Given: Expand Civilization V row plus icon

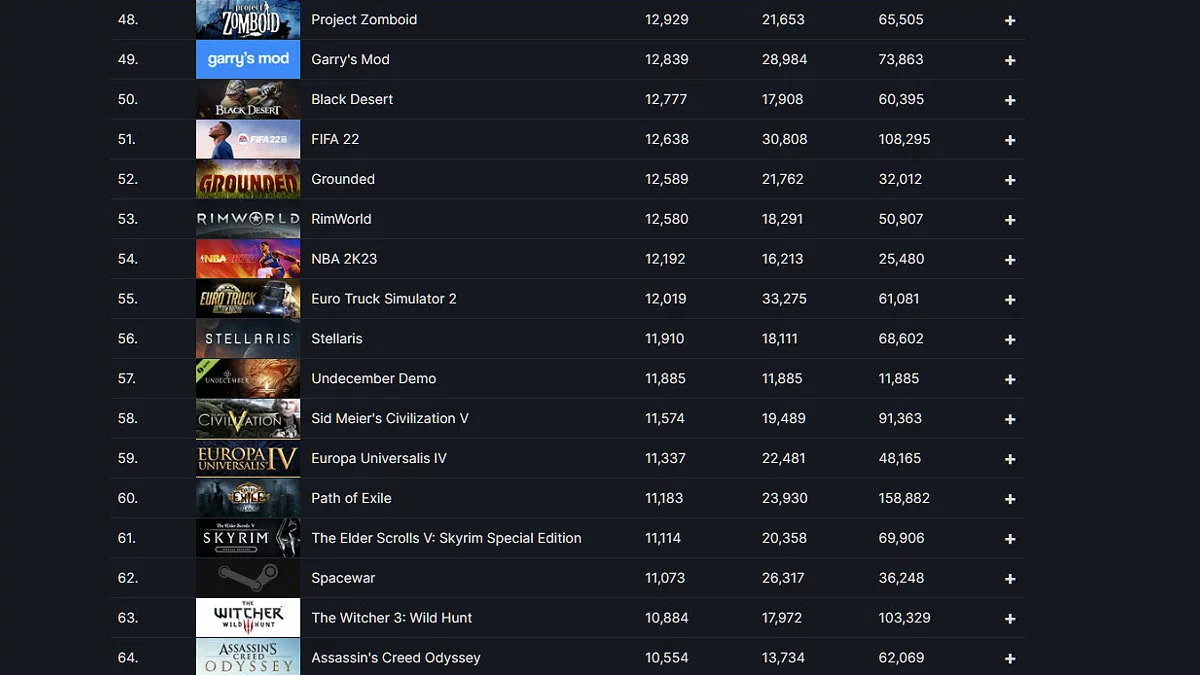Looking at the screenshot, I should tap(1010, 419).
